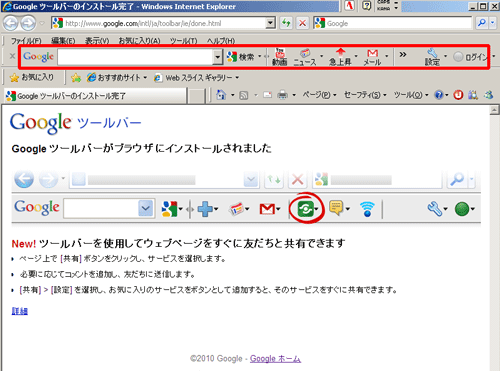Run search with the magnifier button
The width and height of the screenshot is (500, 371).
click(x=482, y=23)
